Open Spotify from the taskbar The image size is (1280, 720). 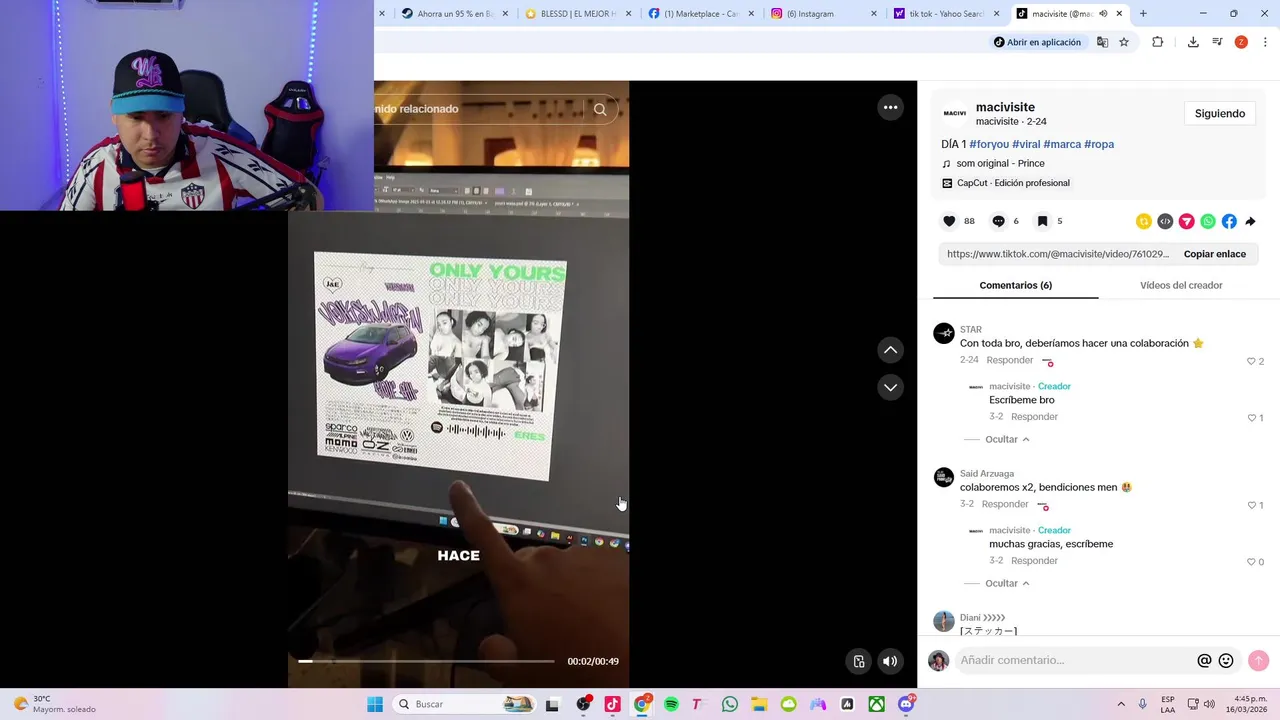click(x=671, y=704)
